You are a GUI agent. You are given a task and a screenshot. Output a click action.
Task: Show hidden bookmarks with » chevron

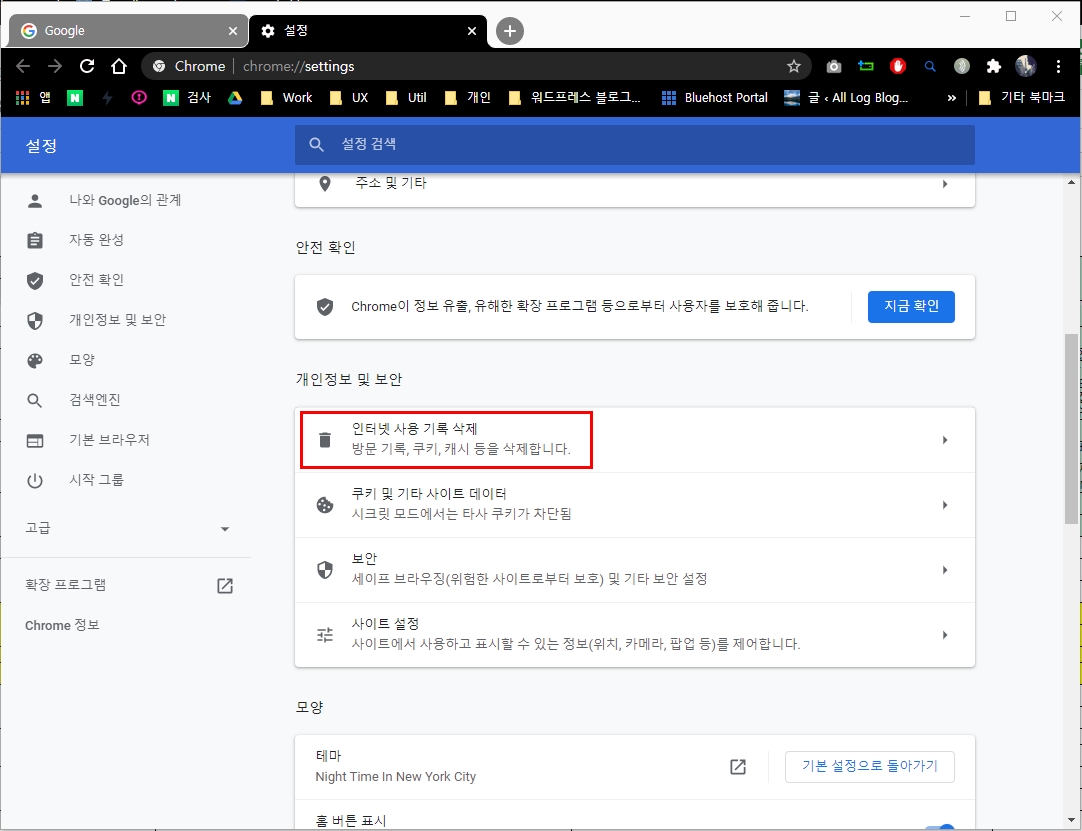pyautogui.click(x=952, y=98)
